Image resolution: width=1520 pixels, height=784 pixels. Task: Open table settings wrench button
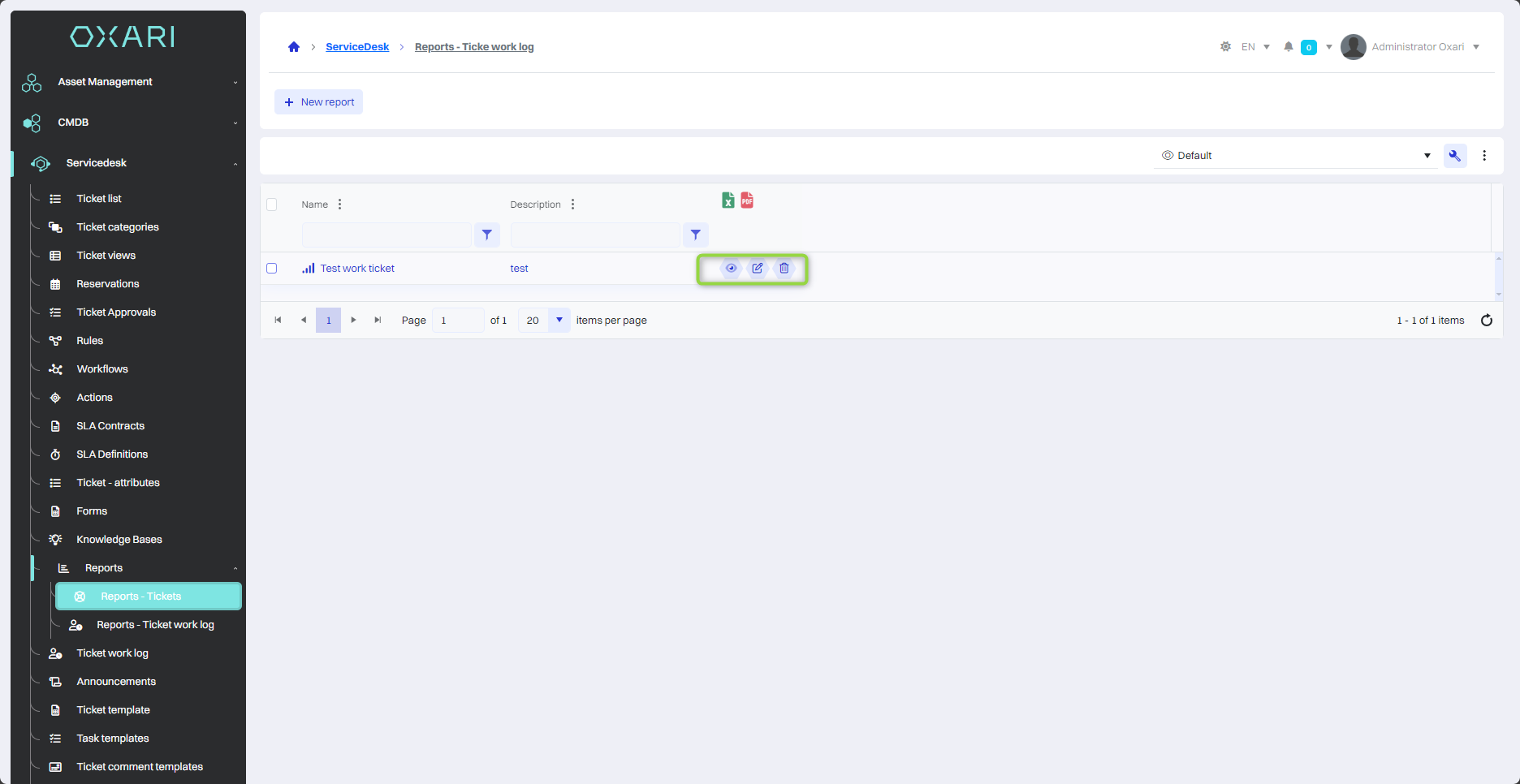pyautogui.click(x=1454, y=156)
